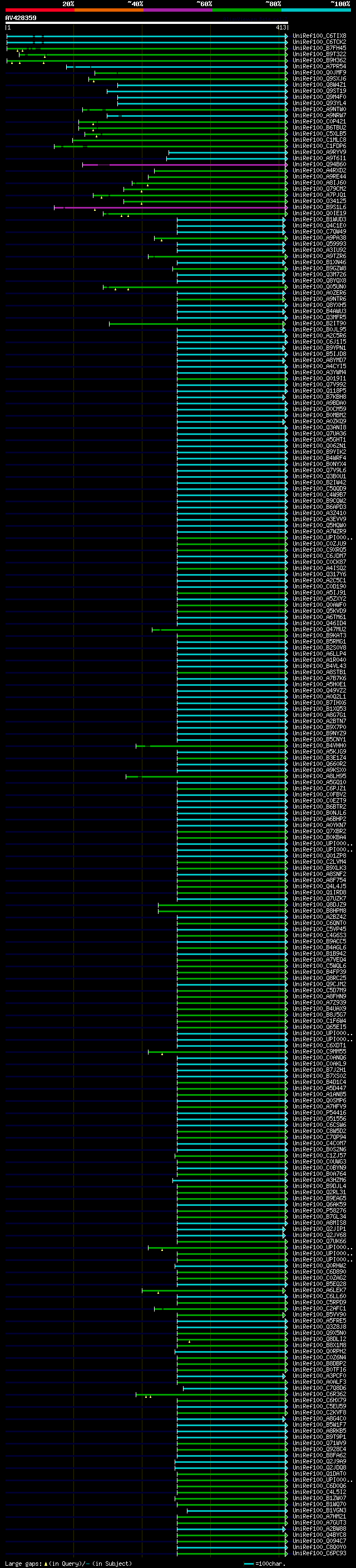Image resolution: width=356 pixels, height=1568 pixels.
Task: Click the red 20% identity legend bar
Action: 39,10
